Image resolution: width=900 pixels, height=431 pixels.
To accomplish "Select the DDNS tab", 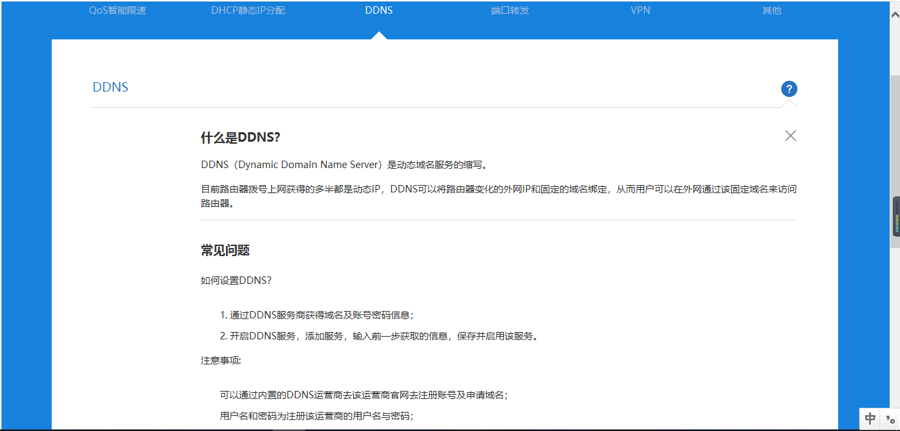I will [x=379, y=10].
